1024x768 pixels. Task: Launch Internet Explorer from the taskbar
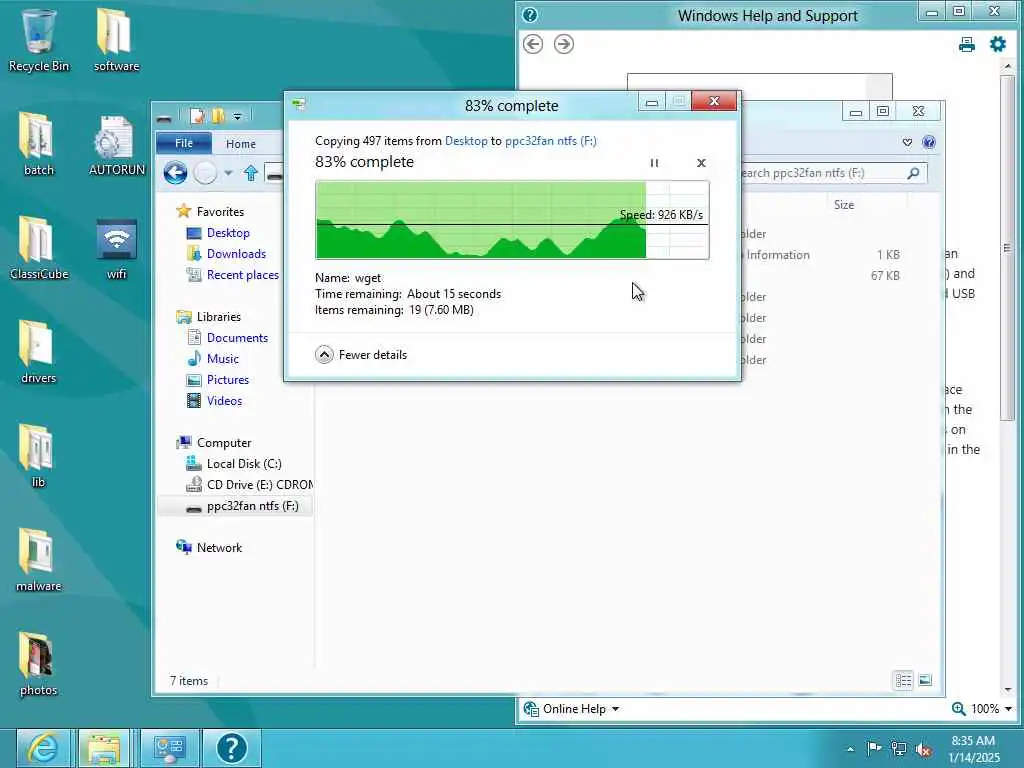point(43,748)
